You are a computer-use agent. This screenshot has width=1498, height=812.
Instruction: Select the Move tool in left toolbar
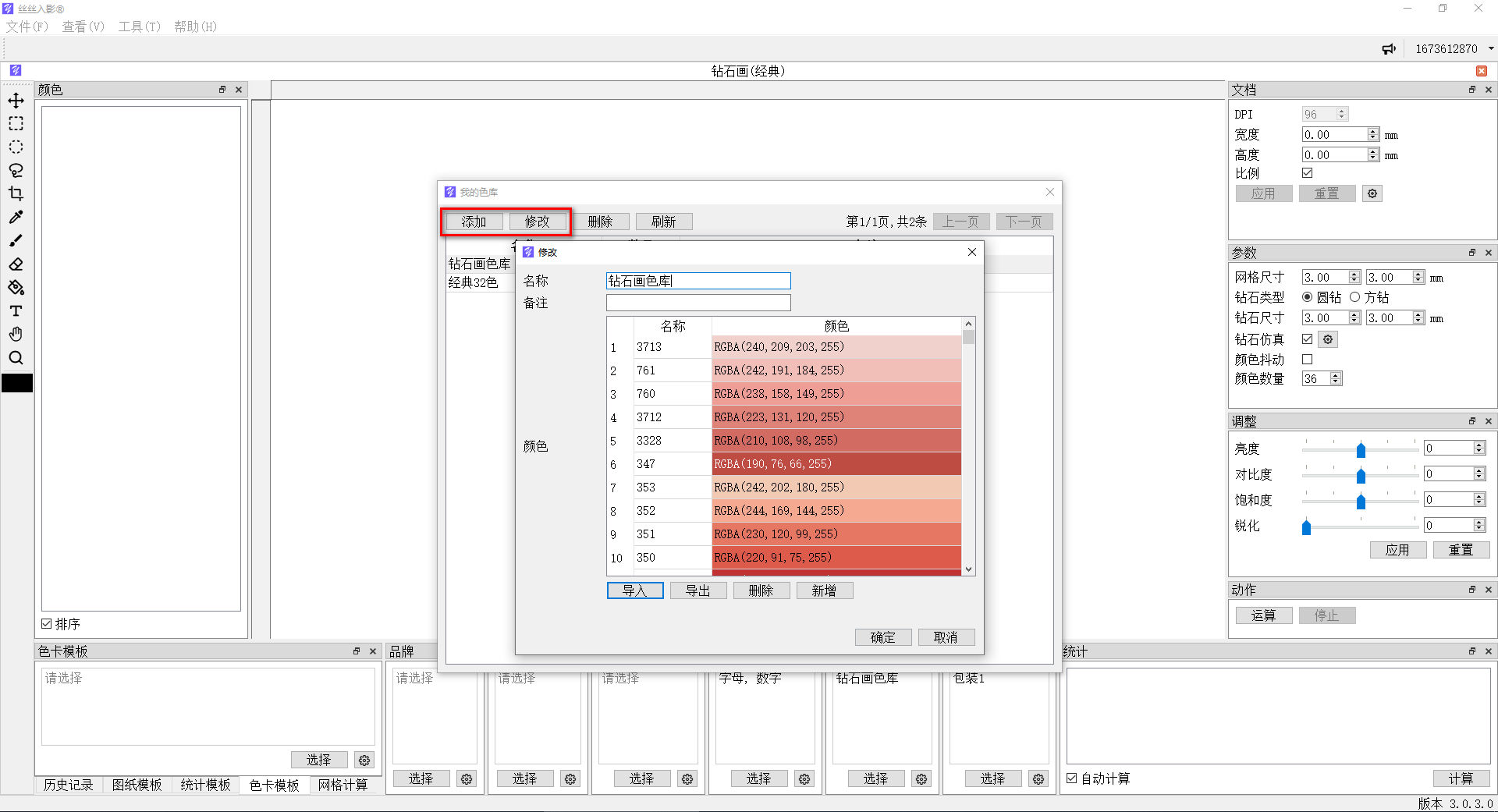click(x=16, y=101)
